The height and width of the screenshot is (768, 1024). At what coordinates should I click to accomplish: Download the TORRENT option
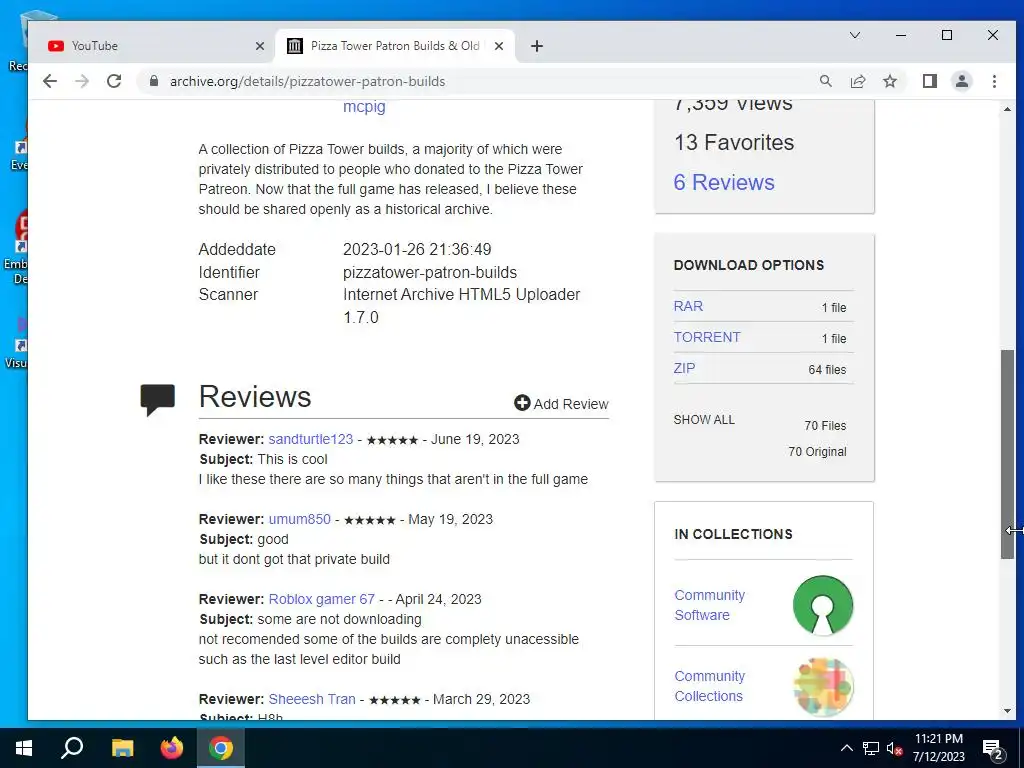pyautogui.click(x=707, y=337)
